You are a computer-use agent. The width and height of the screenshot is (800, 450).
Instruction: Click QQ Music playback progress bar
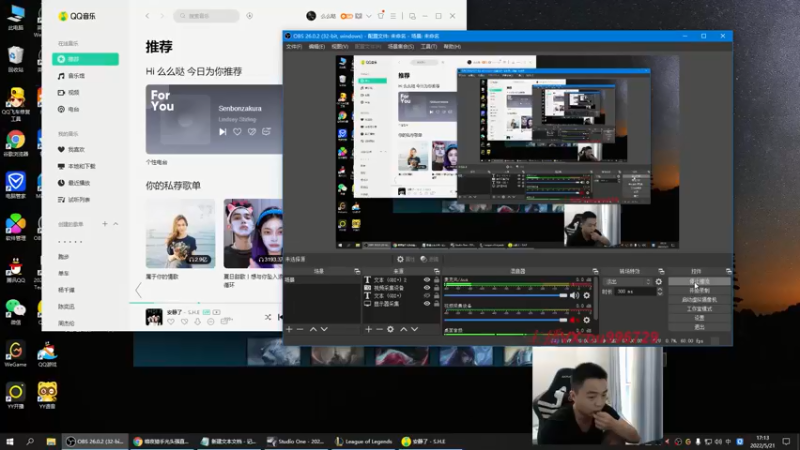click(x=206, y=303)
